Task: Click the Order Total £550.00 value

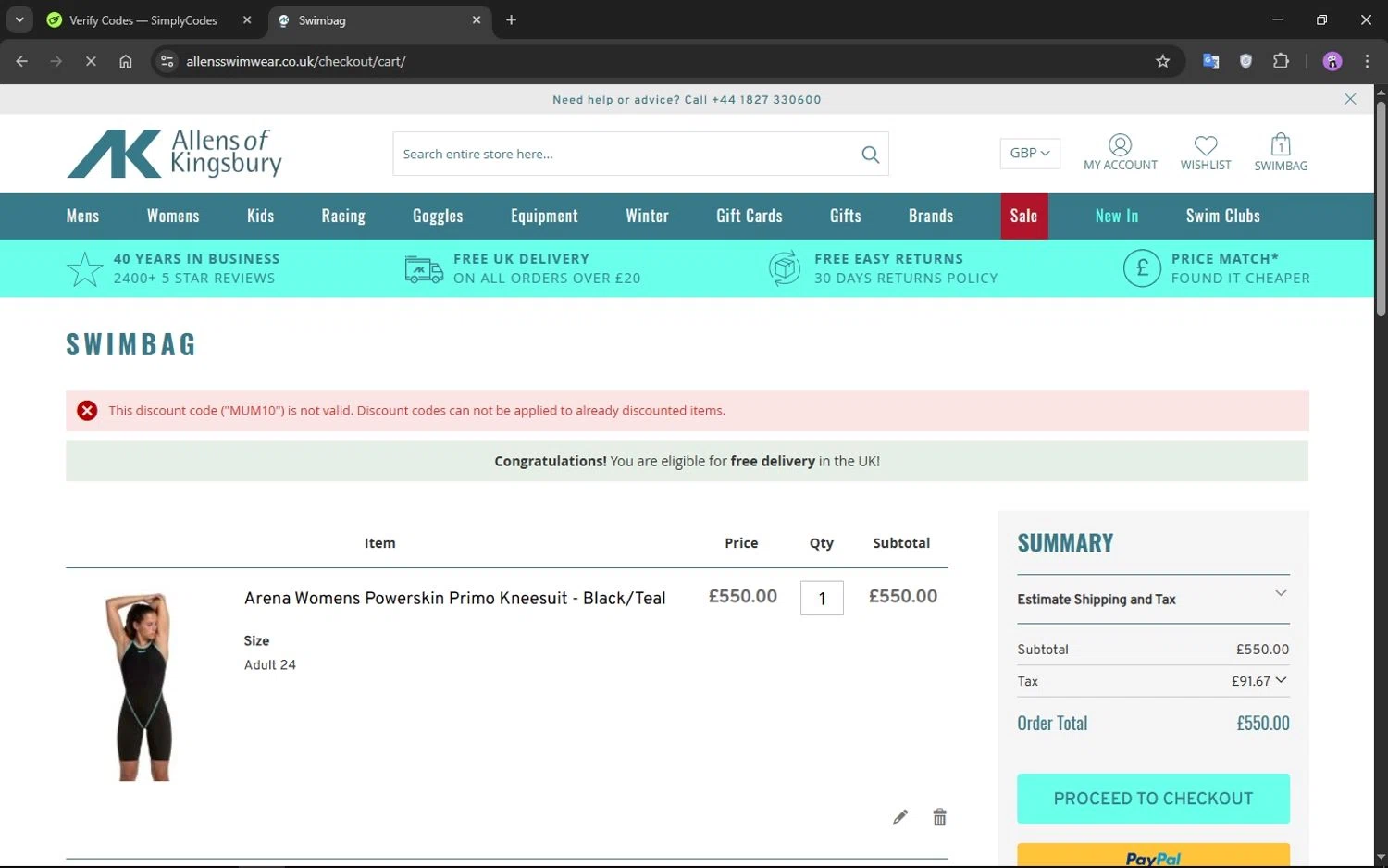Action: tap(1262, 723)
